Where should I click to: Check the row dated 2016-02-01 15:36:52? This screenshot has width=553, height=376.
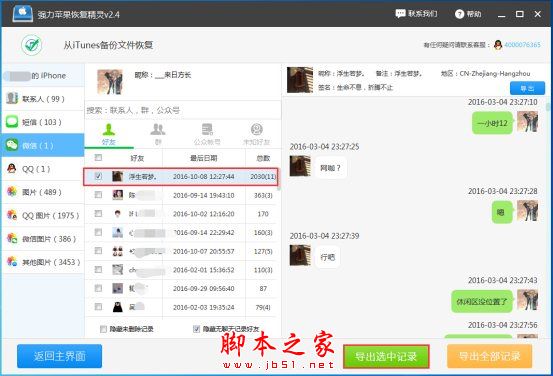98,270
